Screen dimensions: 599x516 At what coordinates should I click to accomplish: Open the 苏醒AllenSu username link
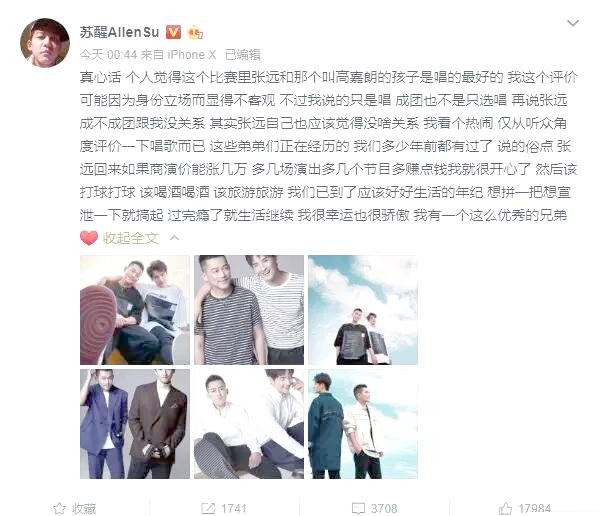point(120,32)
